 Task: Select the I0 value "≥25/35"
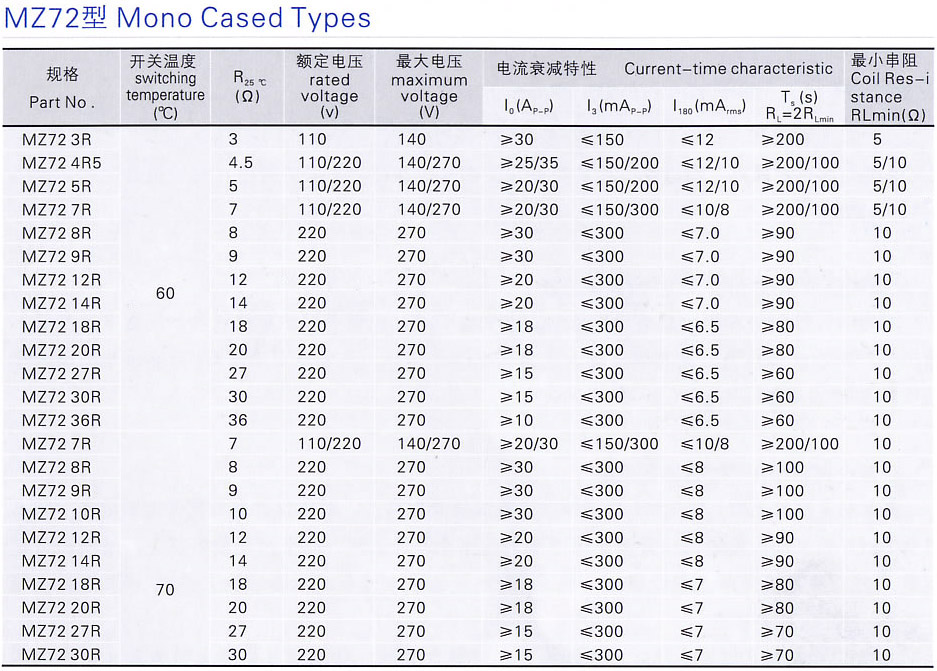pyautogui.click(x=529, y=163)
